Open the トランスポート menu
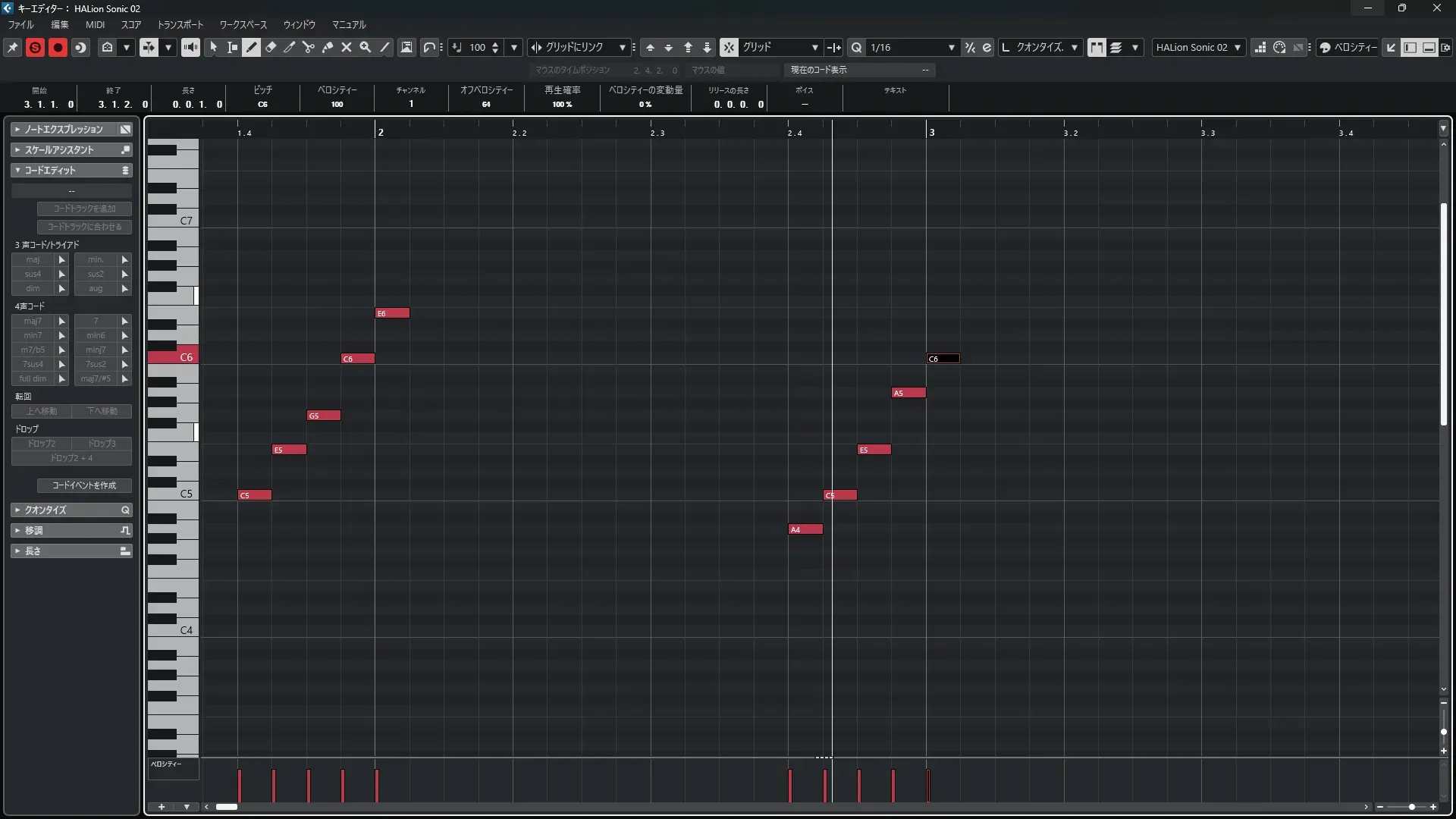Screen dimensions: 1456x819 coord(180,24)
